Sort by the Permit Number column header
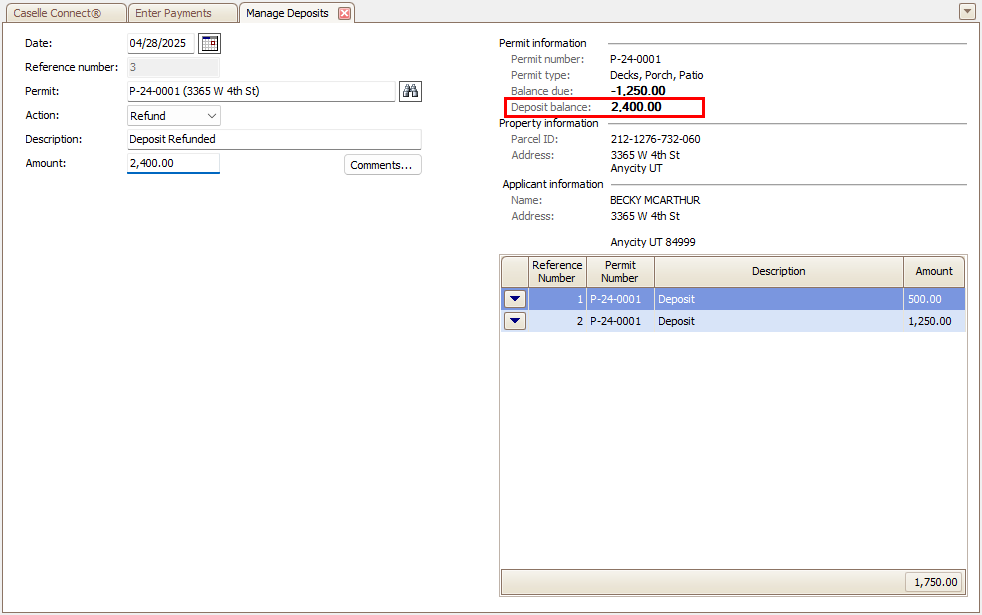The height and width of the screenshot is (615, 982). click(620, 271)
